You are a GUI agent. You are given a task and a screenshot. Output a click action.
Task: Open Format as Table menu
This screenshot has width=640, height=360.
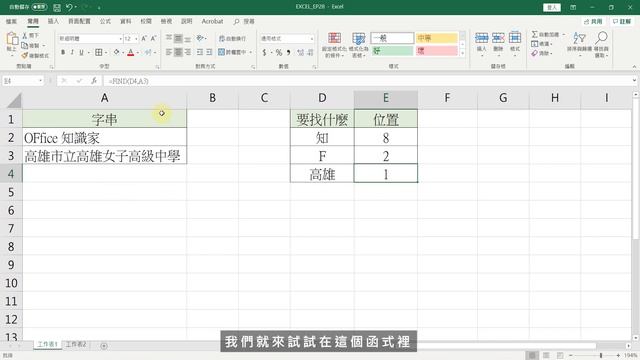click(358, 45)
